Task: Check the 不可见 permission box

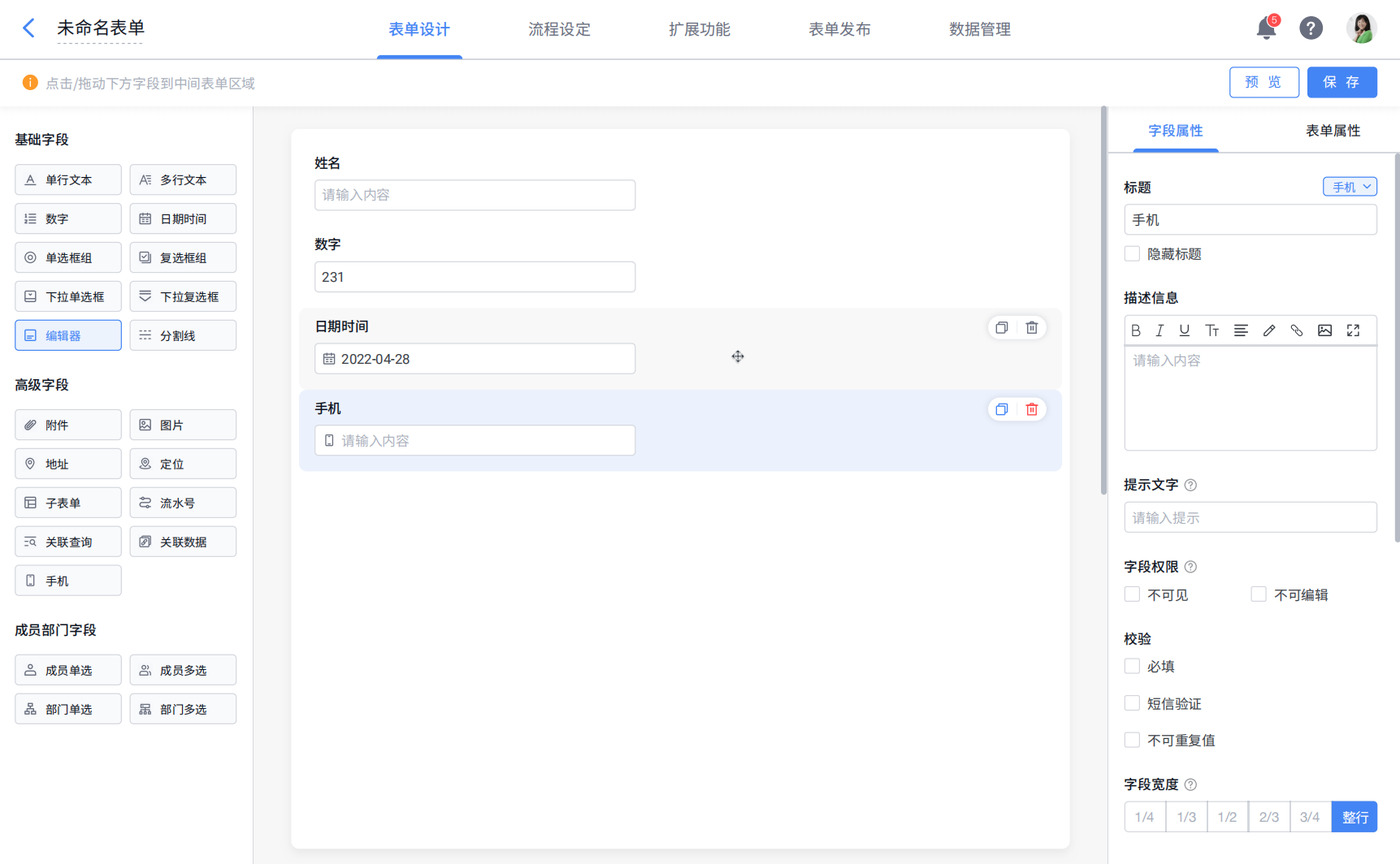Action: (x=1133, y=594)
